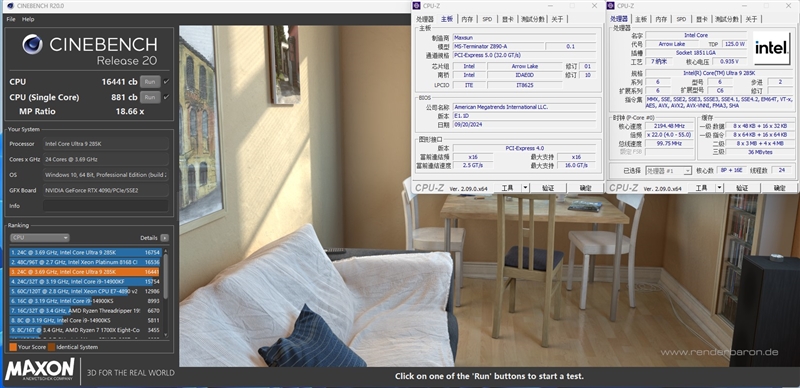The image size is (800, 388).
Task: Run the CPU multi-core test
Action: tap(150, 82)
